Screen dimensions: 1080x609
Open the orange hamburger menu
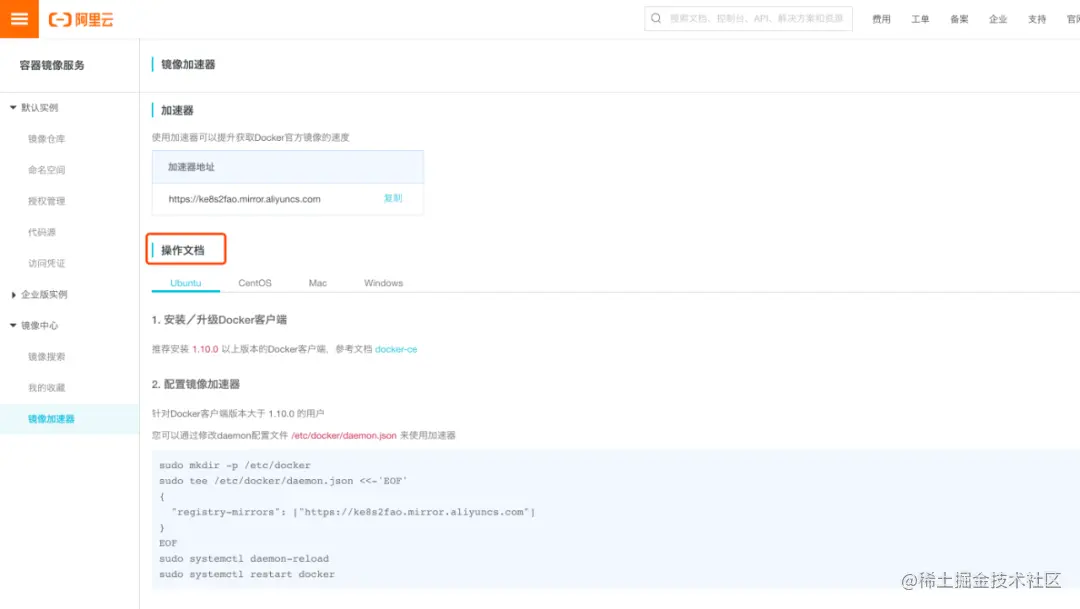[19, 19]
